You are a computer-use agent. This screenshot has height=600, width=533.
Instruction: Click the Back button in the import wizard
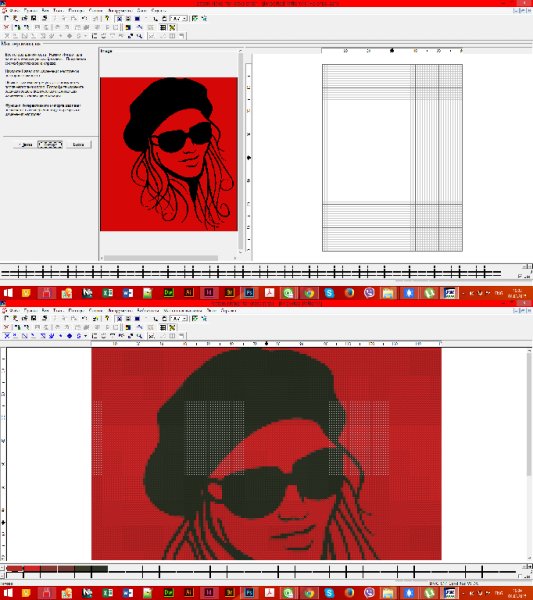click(x=26, y=145)
